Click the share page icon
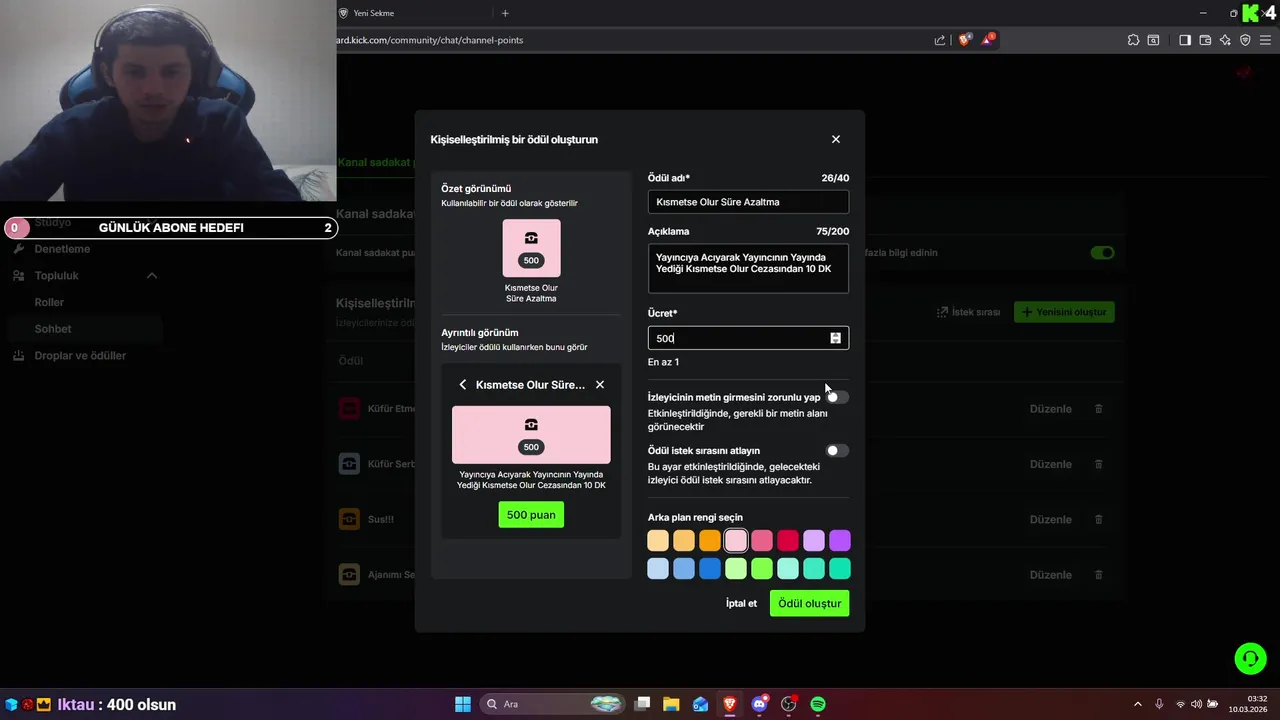1280x720 pixels. [x=940, y=40]
